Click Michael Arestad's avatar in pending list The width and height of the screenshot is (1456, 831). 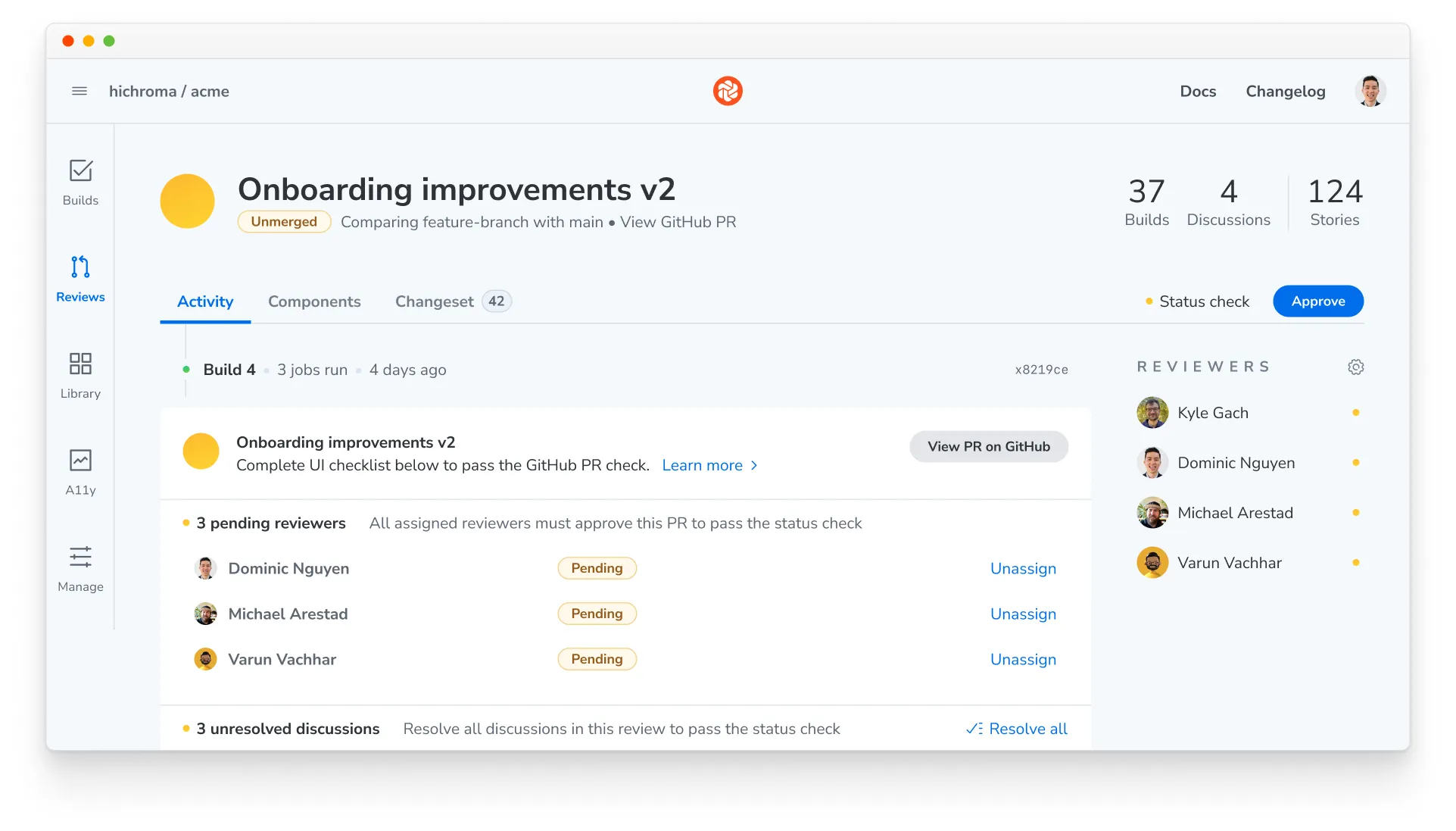point(205,614)
